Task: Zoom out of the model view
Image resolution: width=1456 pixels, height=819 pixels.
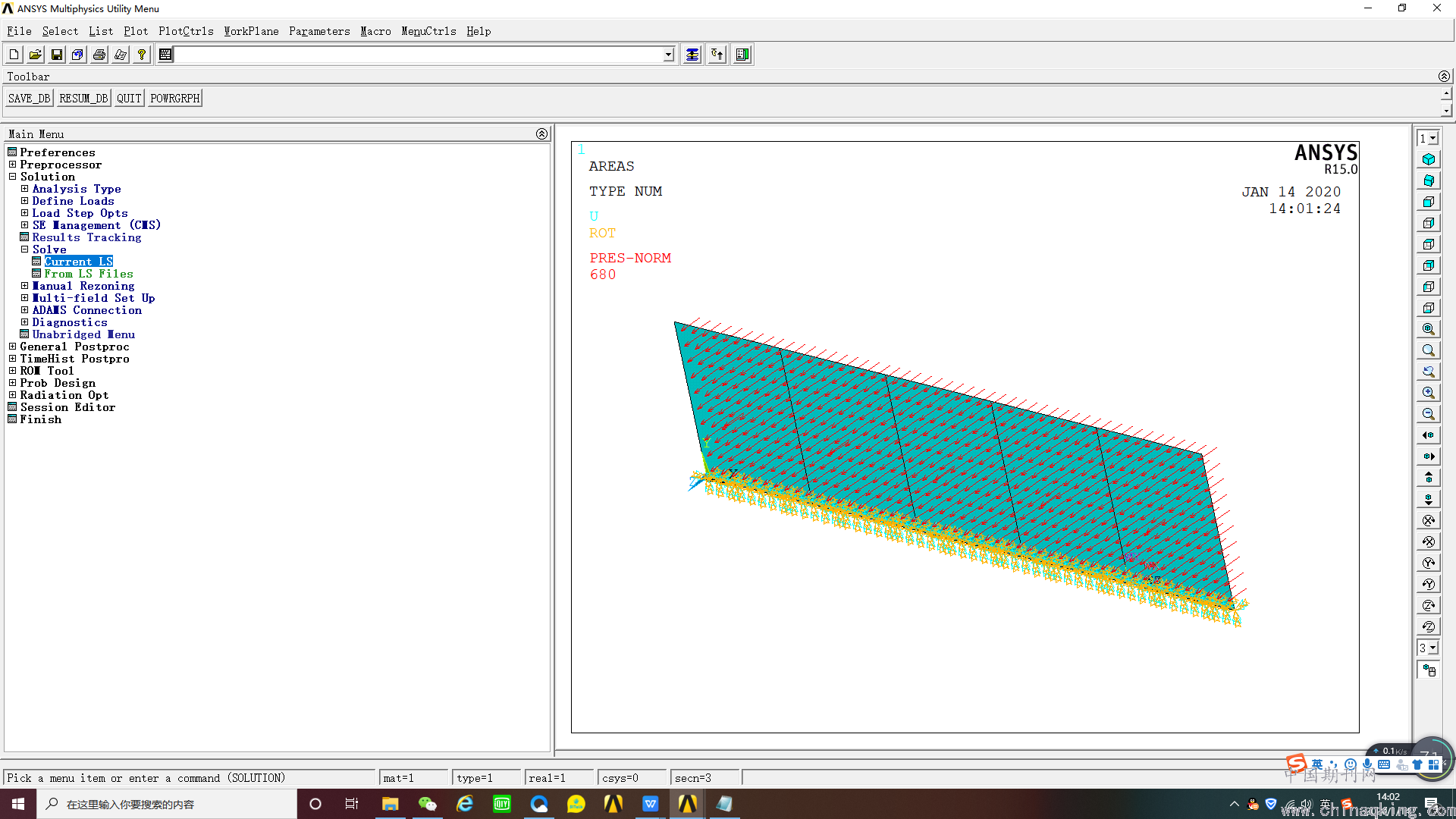Action: [1429, 414]
